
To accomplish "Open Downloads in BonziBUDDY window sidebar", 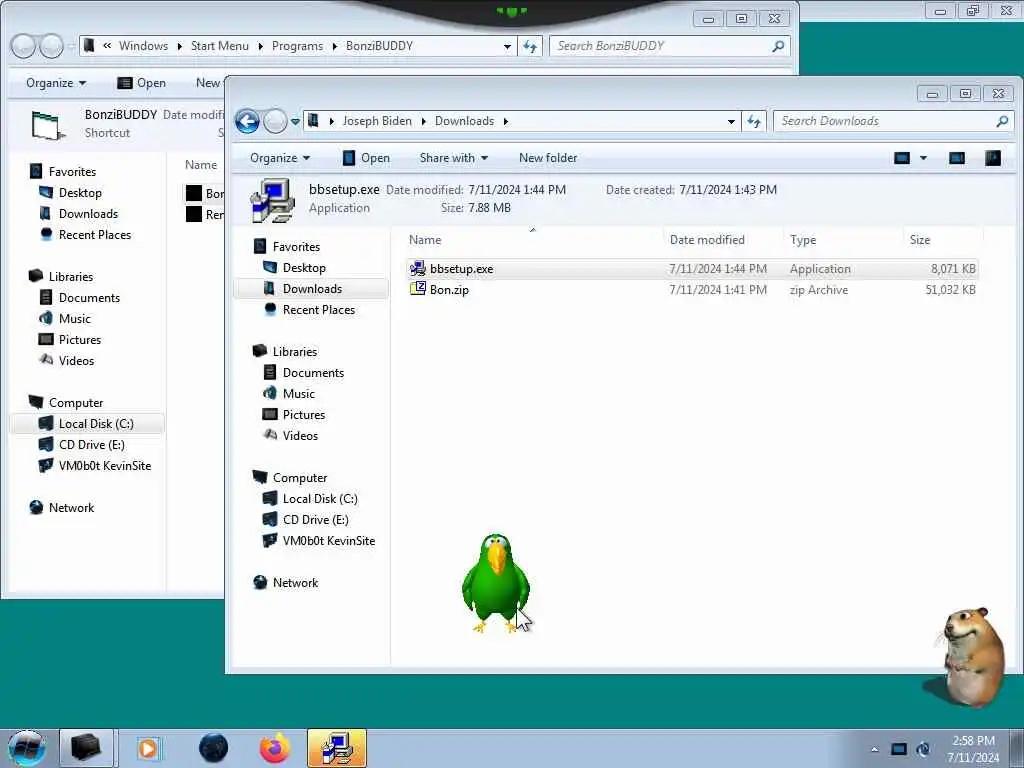I will click(88, 214).
